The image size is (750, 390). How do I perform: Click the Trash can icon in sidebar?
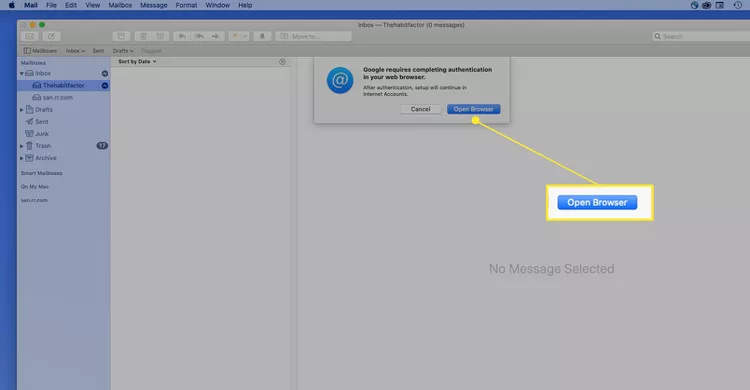tap(30, 145)
